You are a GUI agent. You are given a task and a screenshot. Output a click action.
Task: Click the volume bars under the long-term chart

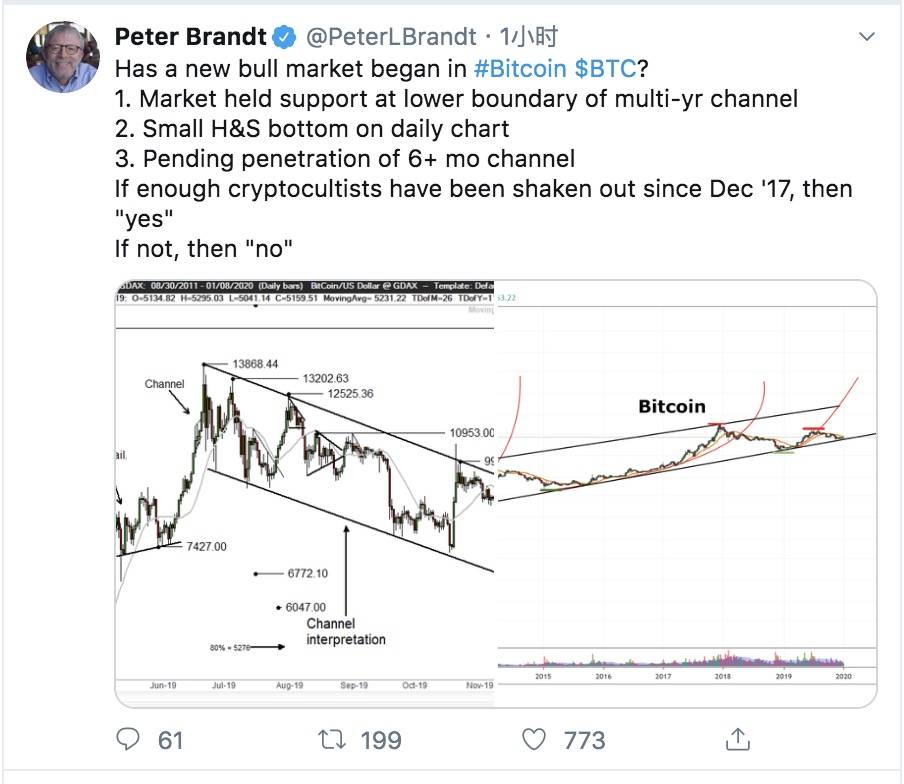[690, 660]
